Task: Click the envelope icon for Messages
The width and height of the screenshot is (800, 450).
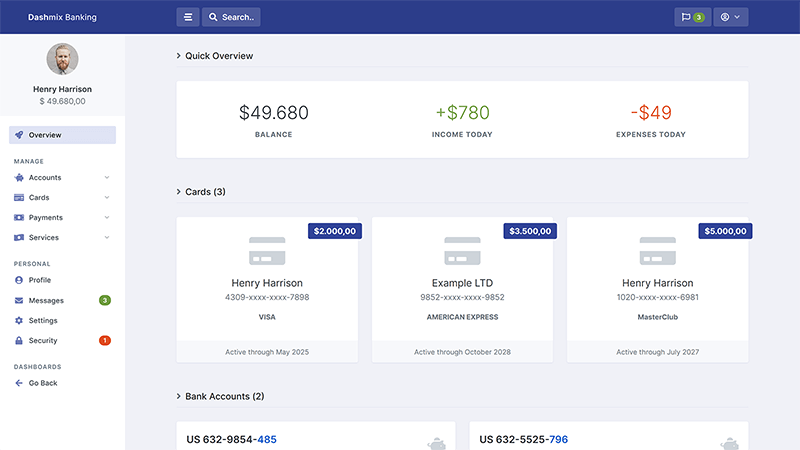Action: [19, 301]
